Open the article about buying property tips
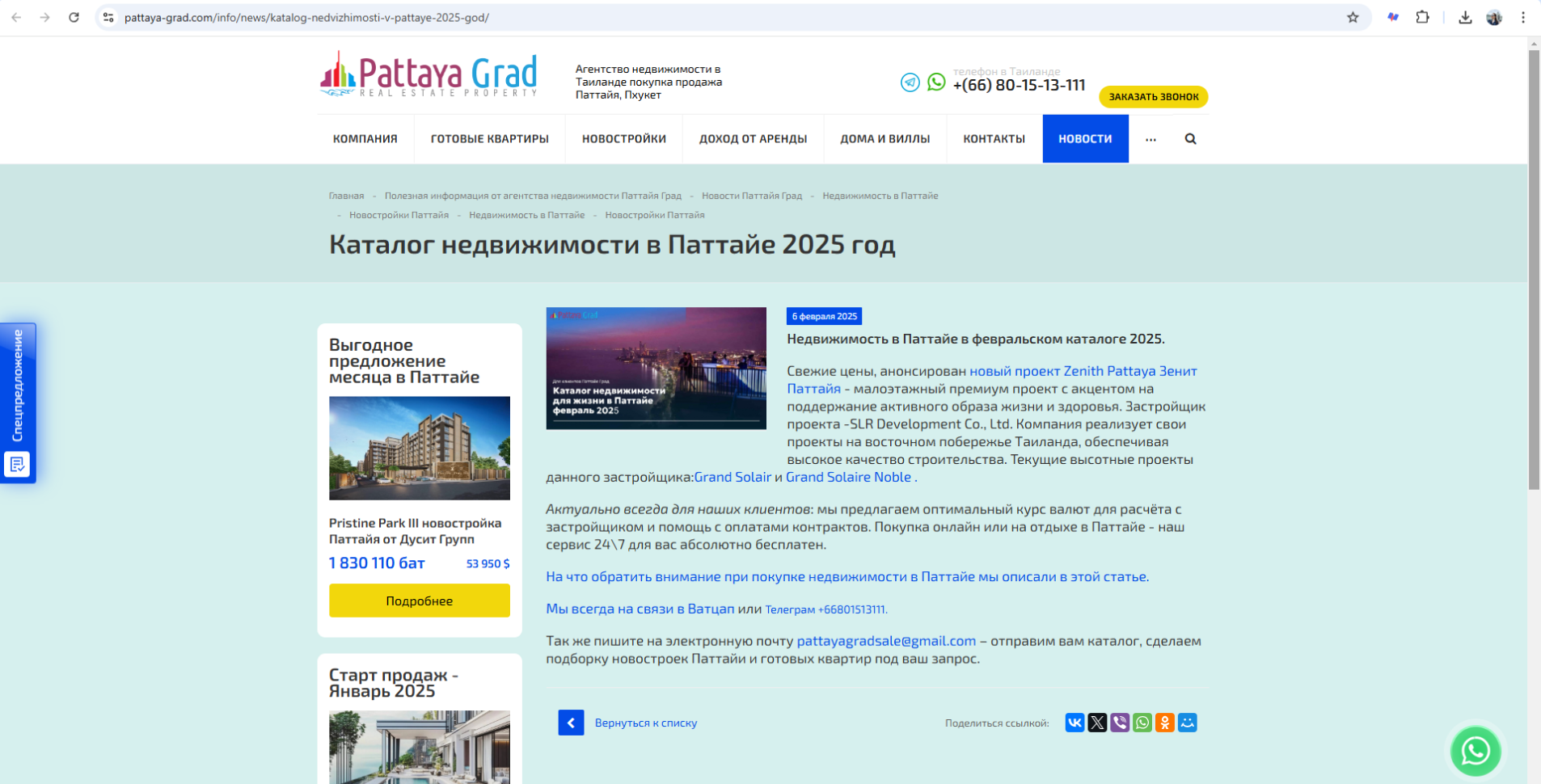Viewport: 1541px width, 784px height. pos(847,576)
